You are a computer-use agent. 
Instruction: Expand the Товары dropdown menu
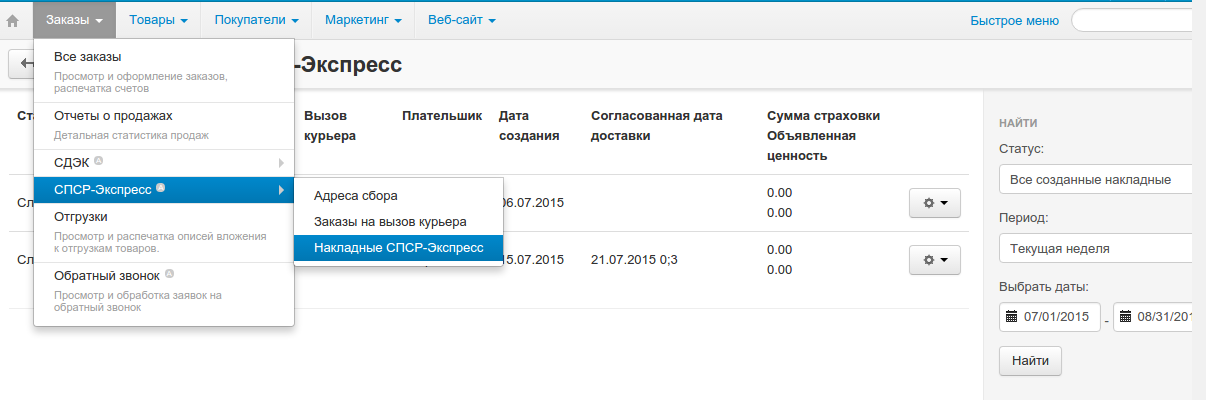click(x=159, y=20)
